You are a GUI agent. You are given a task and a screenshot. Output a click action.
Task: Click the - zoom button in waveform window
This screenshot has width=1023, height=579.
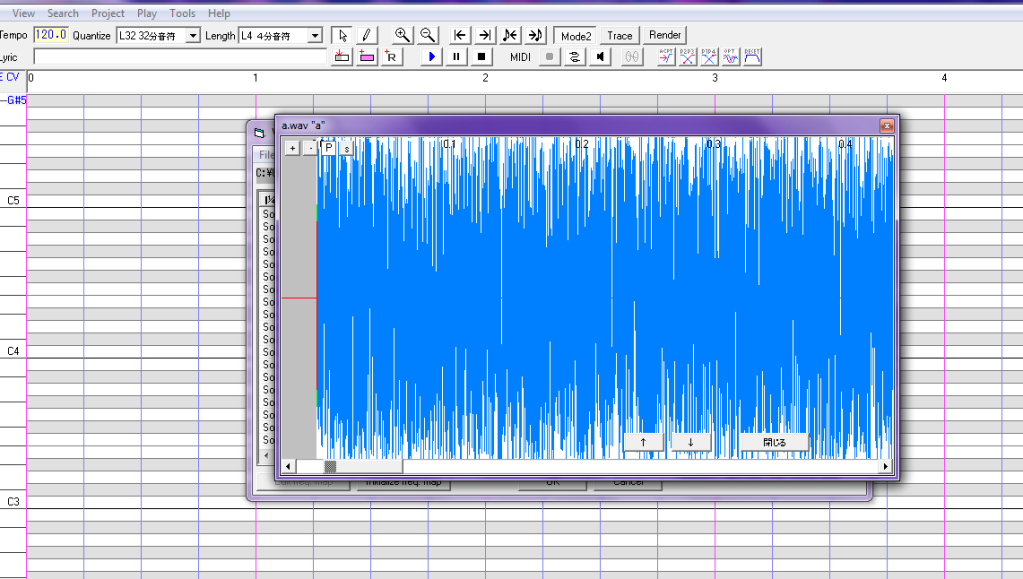tap(311, 148)
